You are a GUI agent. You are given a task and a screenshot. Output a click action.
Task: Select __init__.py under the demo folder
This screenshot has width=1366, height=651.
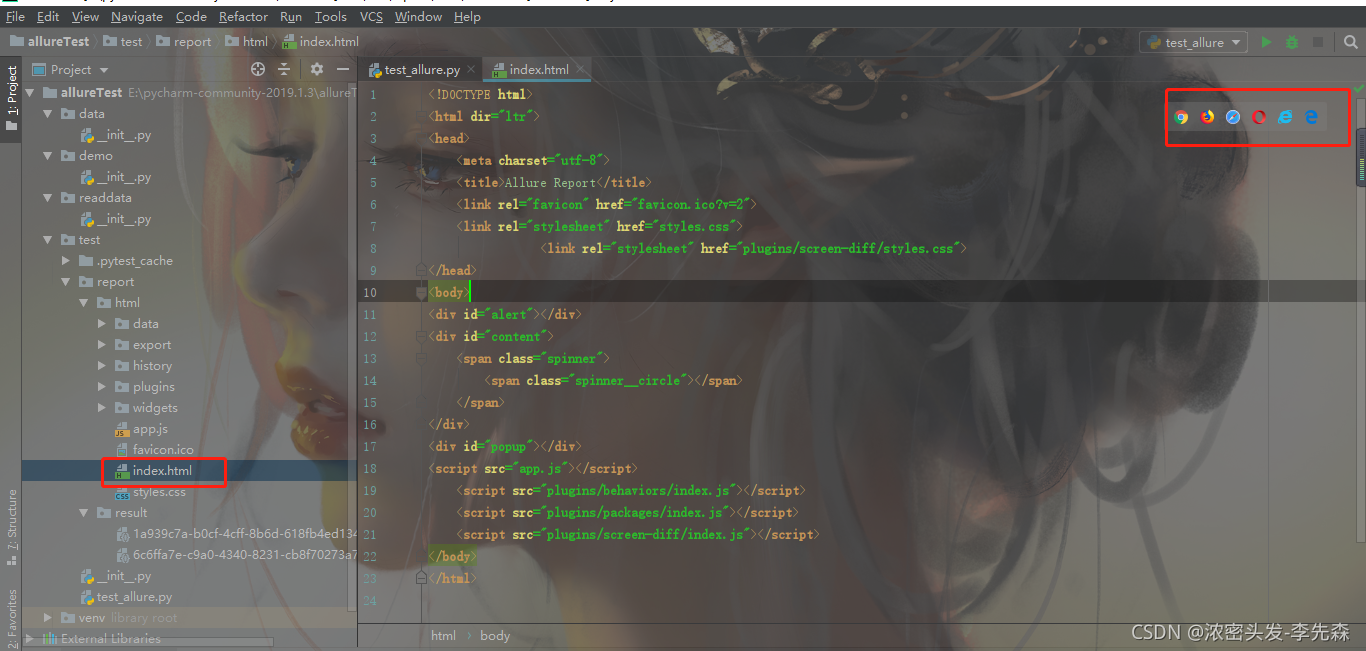(116, 177)
